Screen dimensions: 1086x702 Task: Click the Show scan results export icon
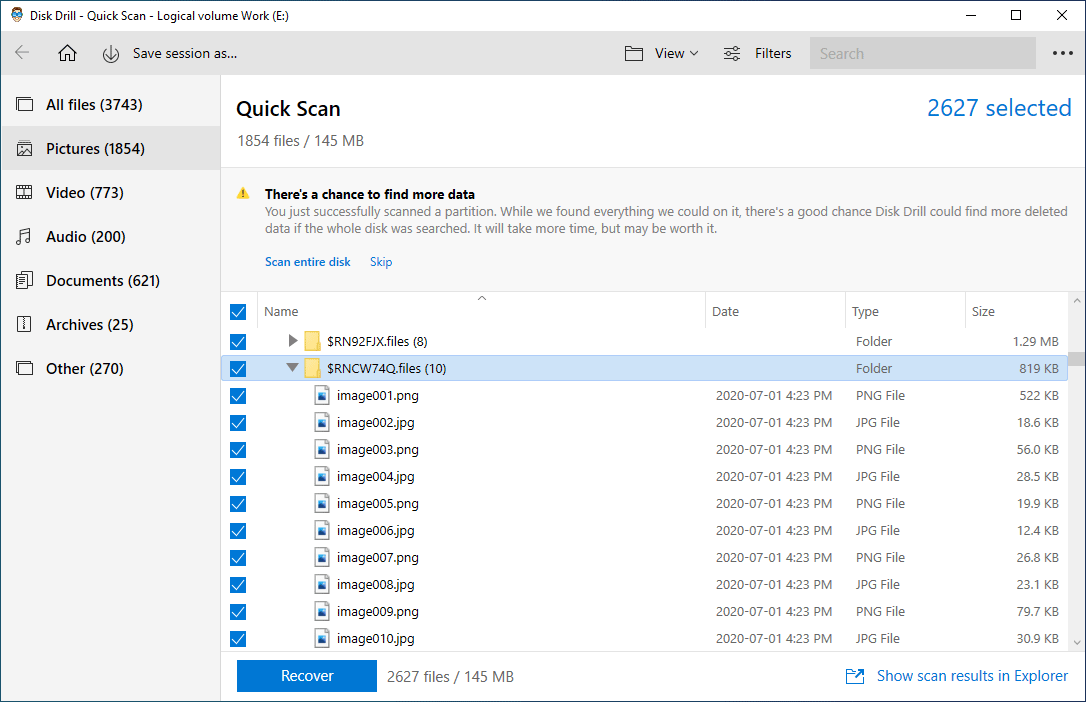[855, 676]
